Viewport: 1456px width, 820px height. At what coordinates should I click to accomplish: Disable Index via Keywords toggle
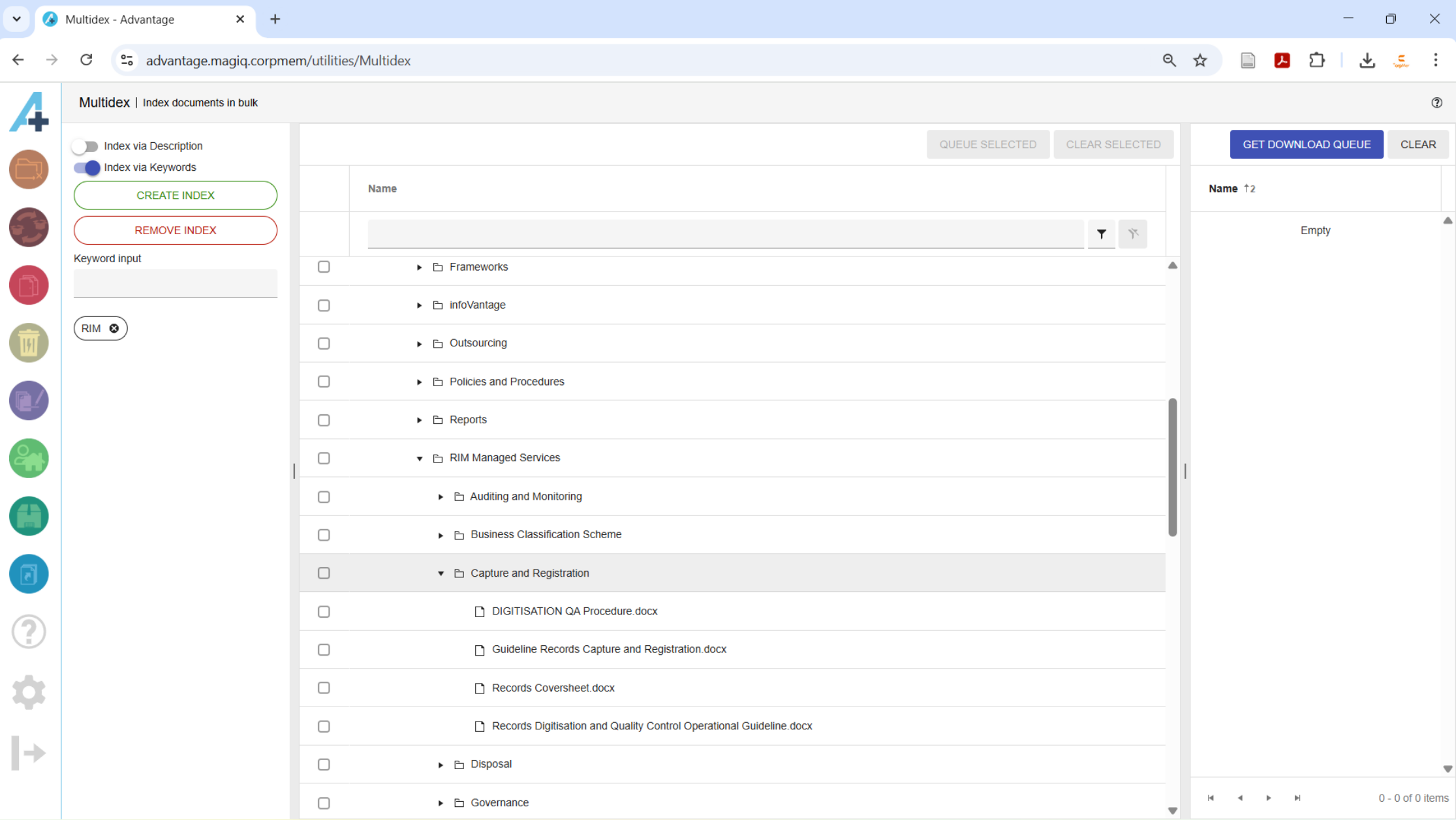coord(85,168)
